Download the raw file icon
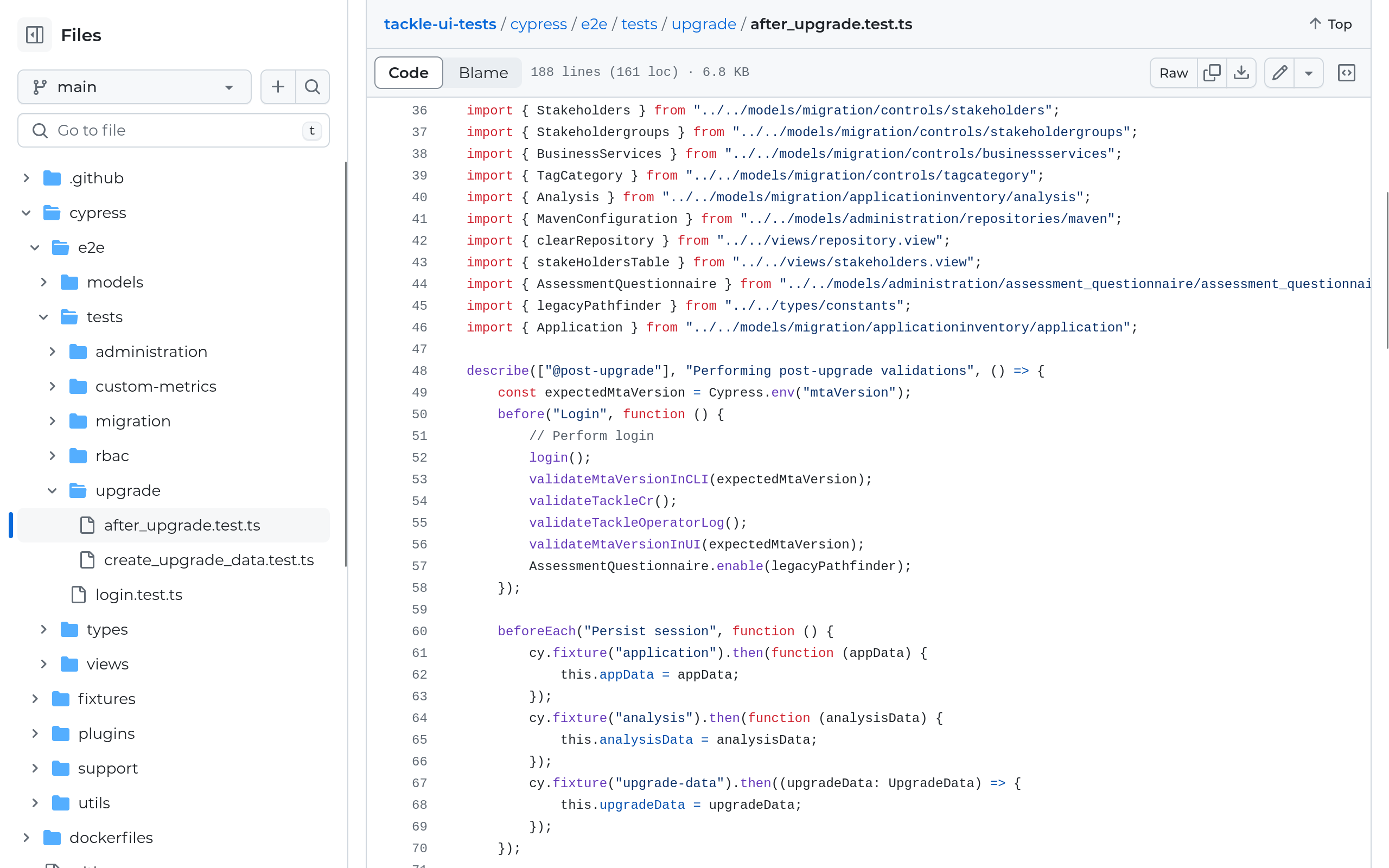This screenshot has height=868, width=1389. click(x=1241, y=73)
